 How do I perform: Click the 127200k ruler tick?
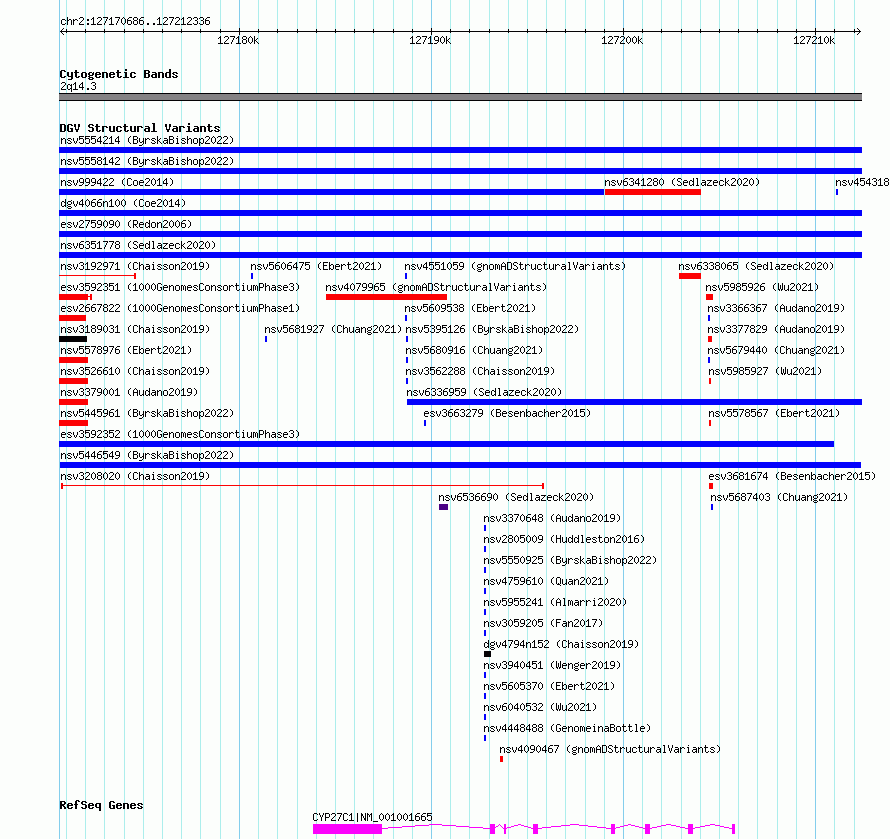[x=623, y=32]
